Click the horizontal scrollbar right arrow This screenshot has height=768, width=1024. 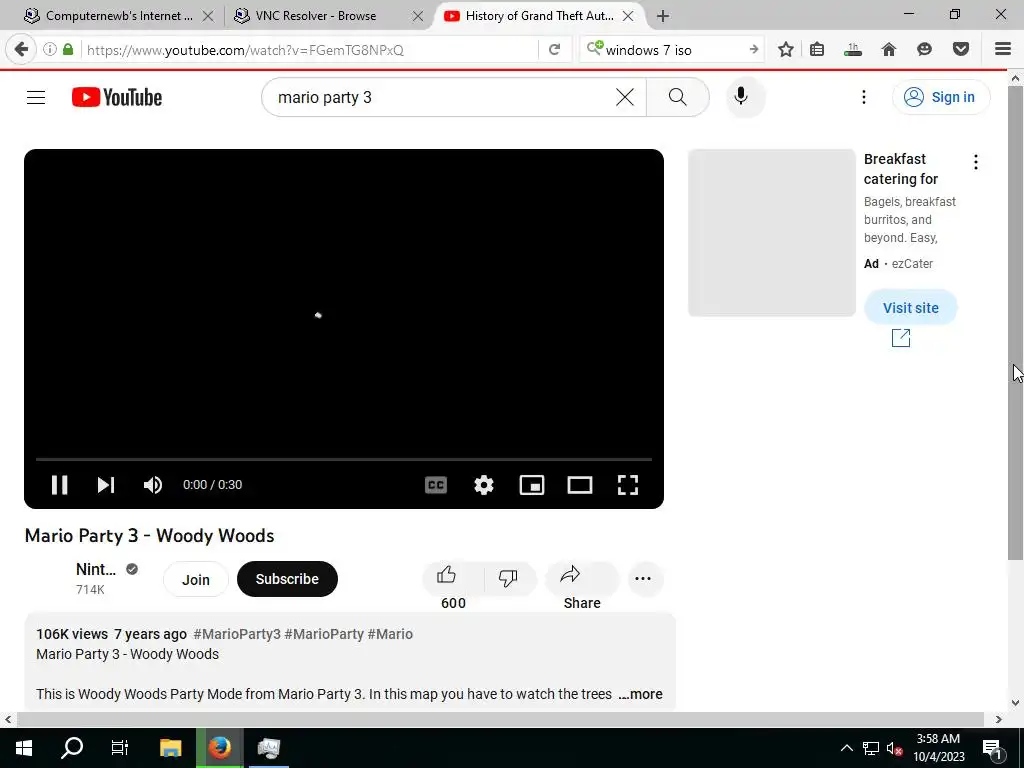[x=999, y=719]
